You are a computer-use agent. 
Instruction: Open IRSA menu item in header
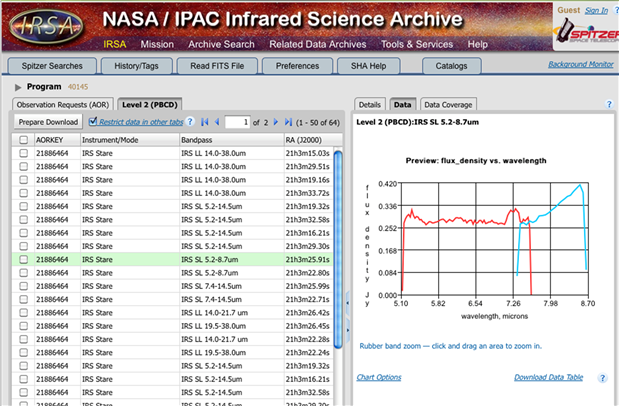click(114, 44)
